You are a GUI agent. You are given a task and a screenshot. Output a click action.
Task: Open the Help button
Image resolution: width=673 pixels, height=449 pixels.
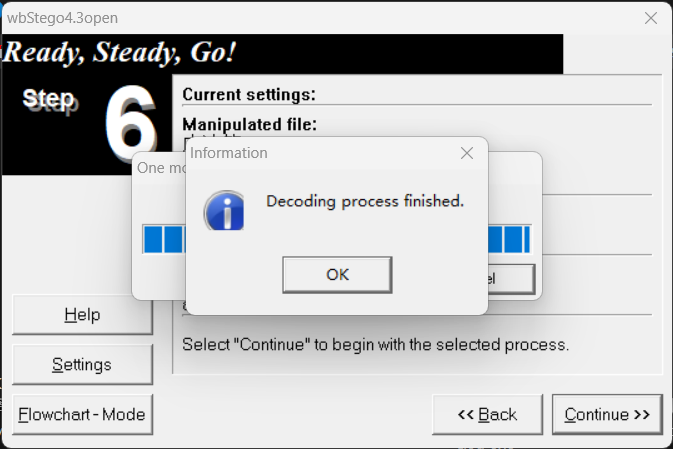82,315
